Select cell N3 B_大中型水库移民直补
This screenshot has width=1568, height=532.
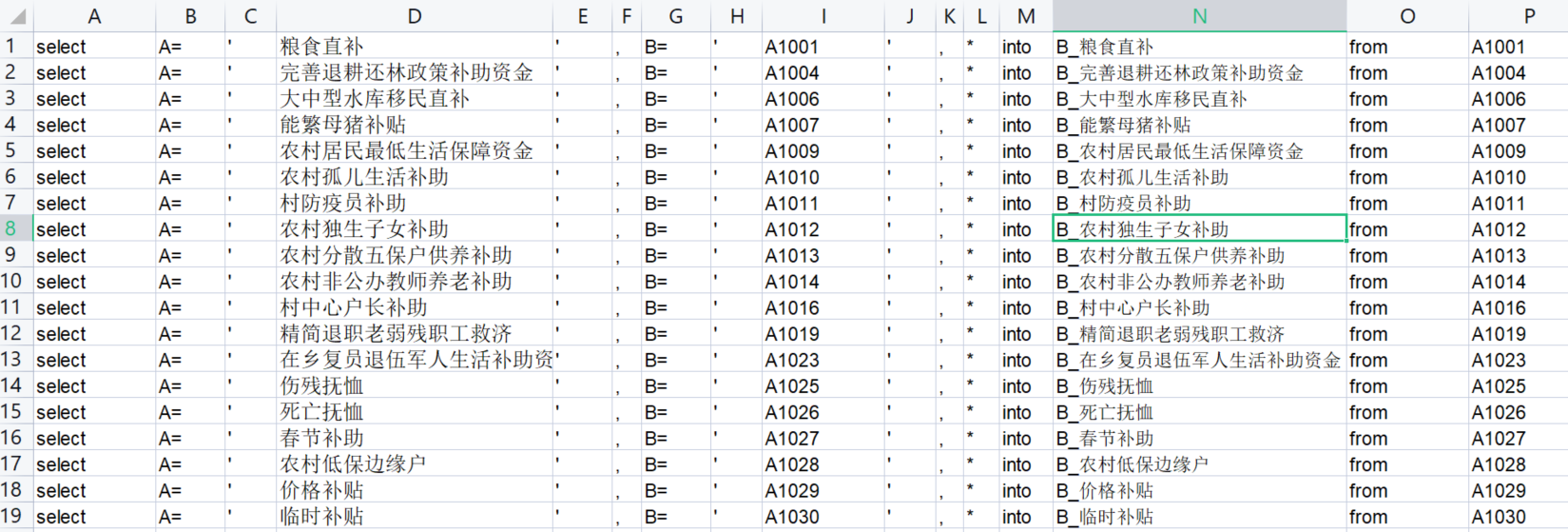point(1200,98)
